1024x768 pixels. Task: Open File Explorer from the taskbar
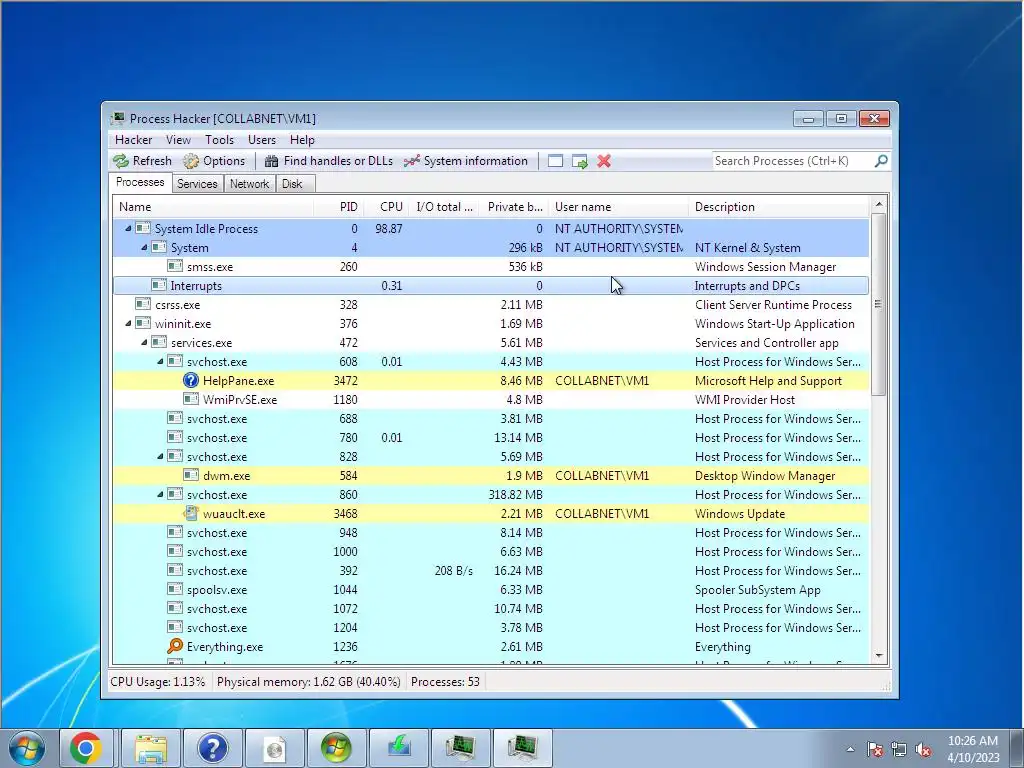[150, 748]
